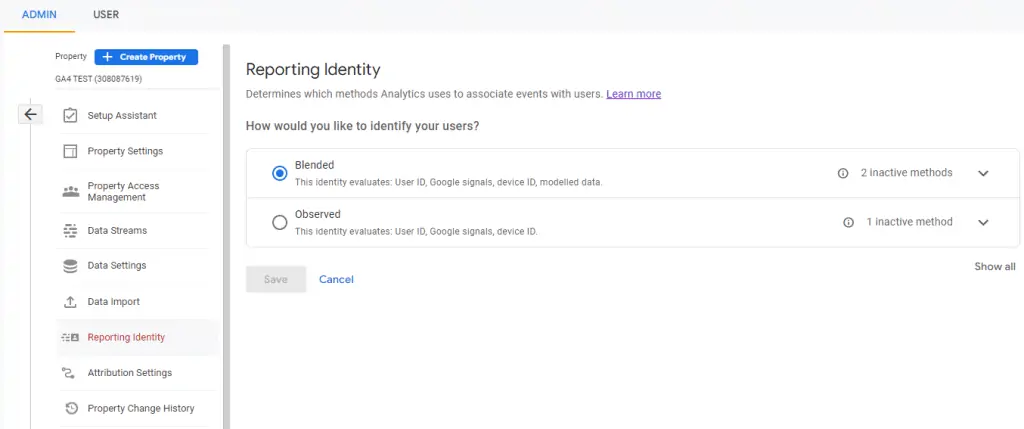Click the Property Change History clock icon

click(x=72, y=409)
